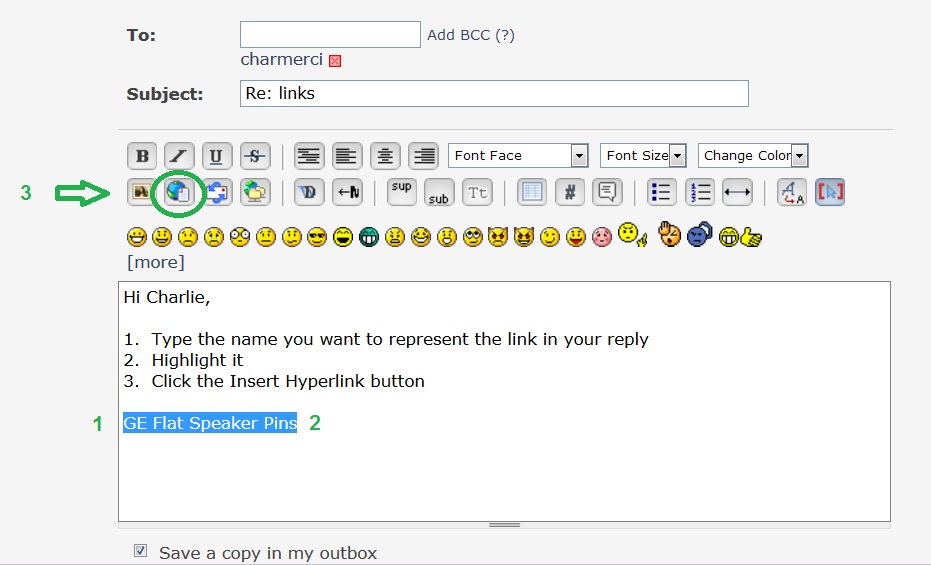Open the Font Size dropdown

click(643, 155)
